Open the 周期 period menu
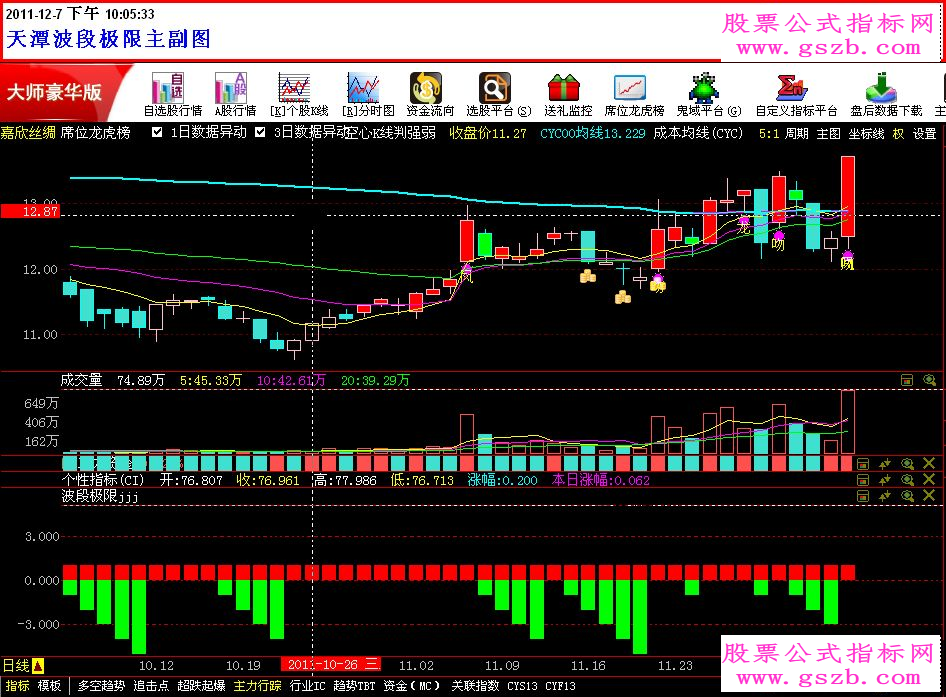The width and height of the screenshot is (946, 697). point(796,133)
